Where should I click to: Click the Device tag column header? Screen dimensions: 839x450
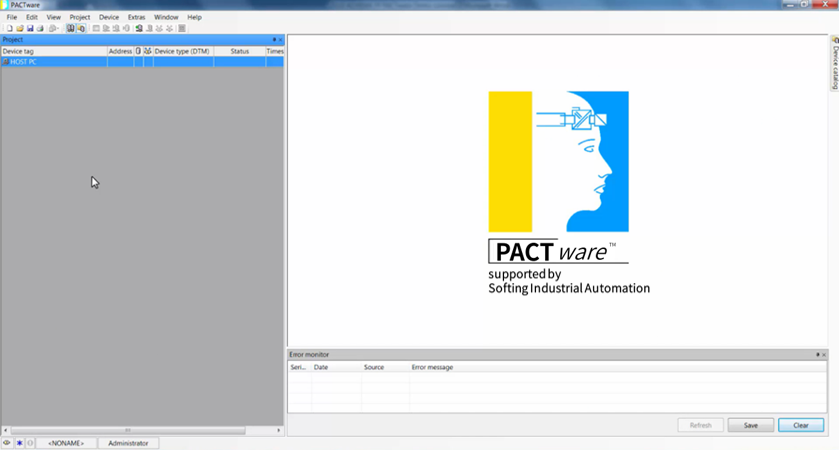pos(54,51)
